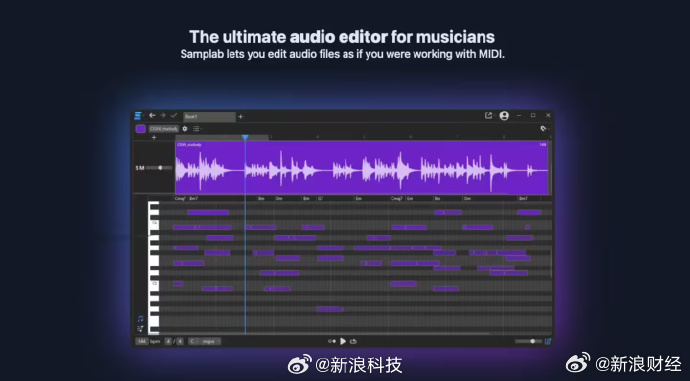Click the horizontal scrollbar under piano roll
Screen dimensions: 690x381
324,334
